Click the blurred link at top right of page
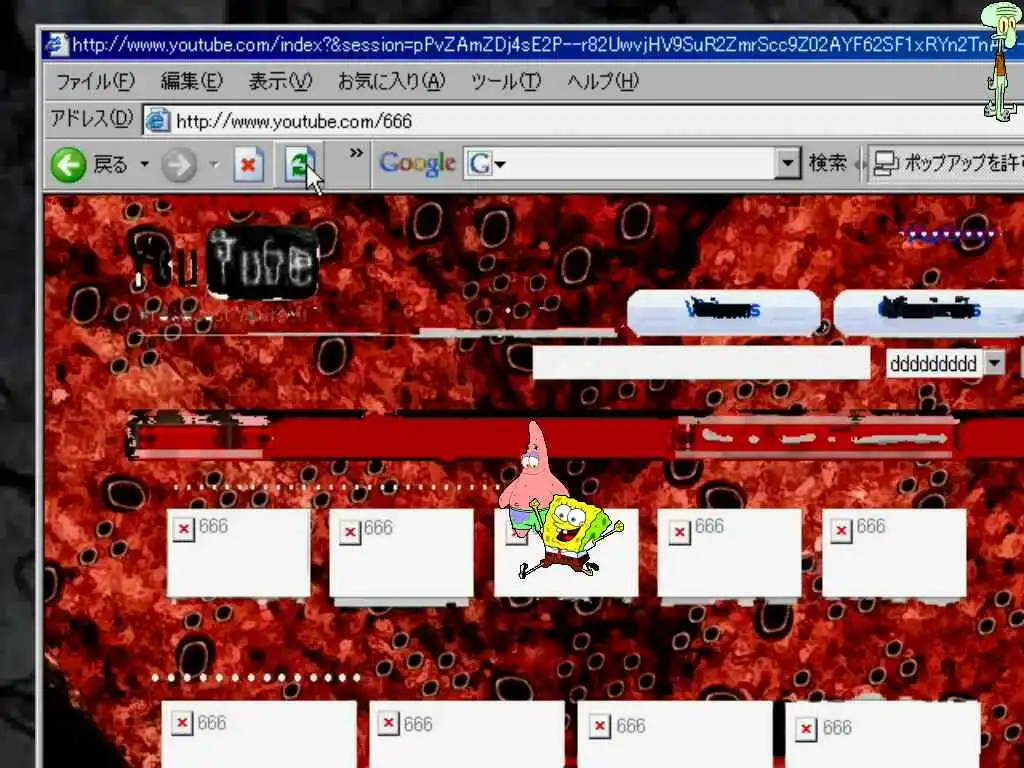This screenshot has width=1024, height=768. pos(948,234)
